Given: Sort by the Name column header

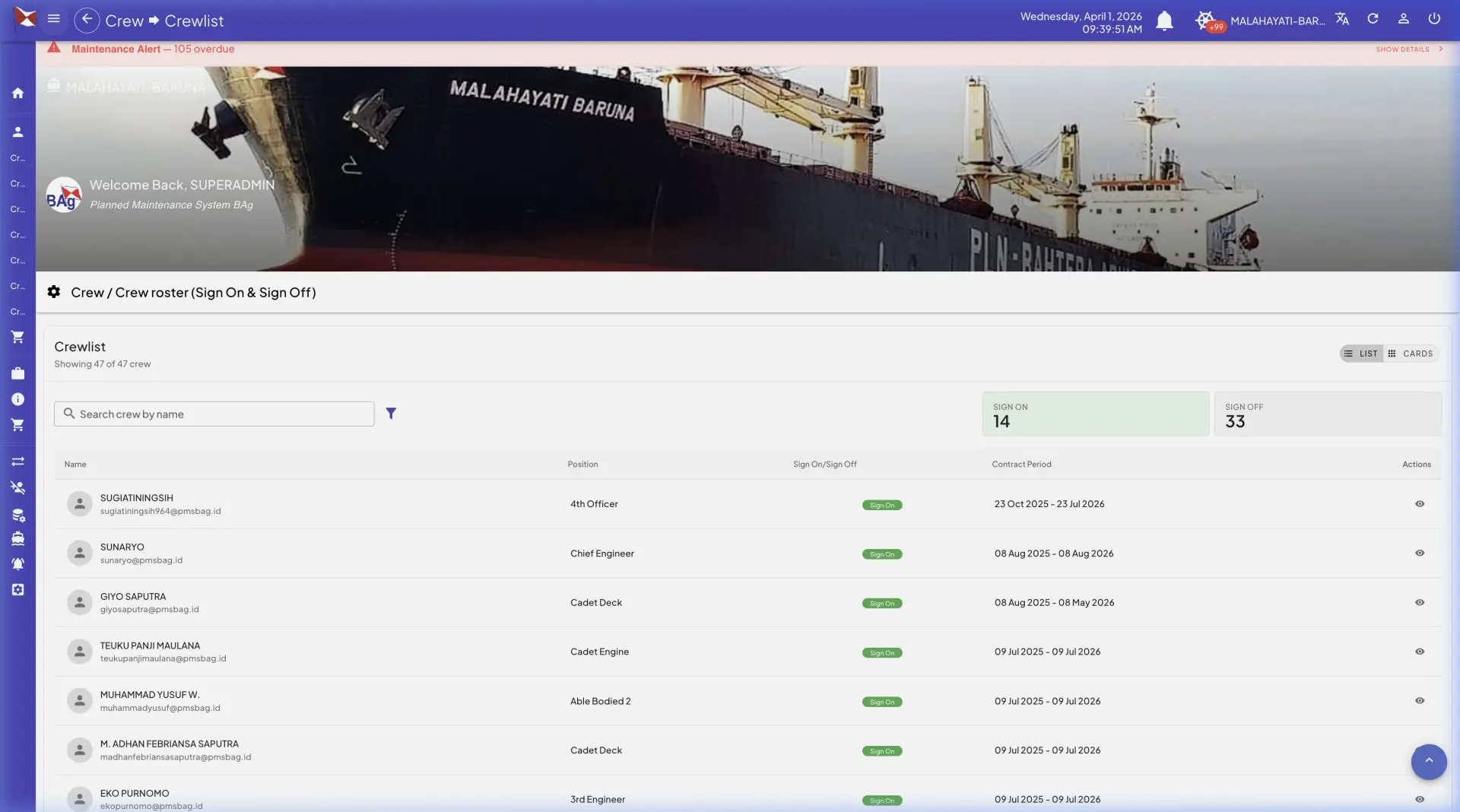Looking at the screenshot, I should 75,464.
